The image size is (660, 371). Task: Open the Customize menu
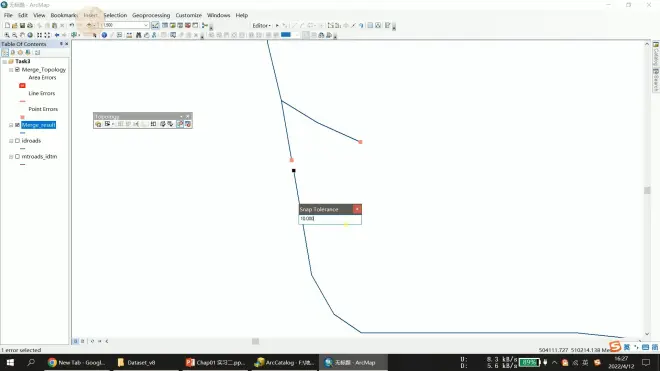[189, 15]
